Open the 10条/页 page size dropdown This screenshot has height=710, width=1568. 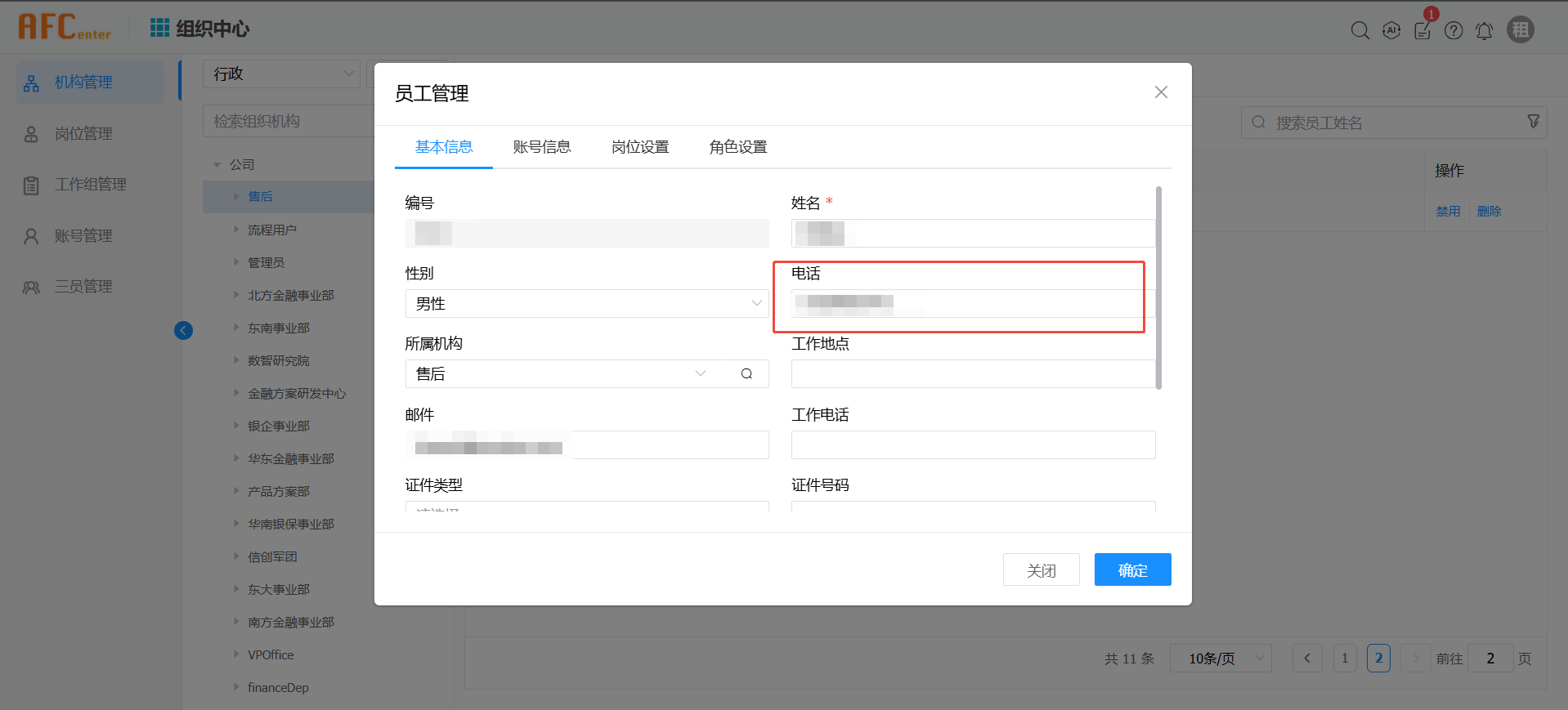click(1220, 659)
